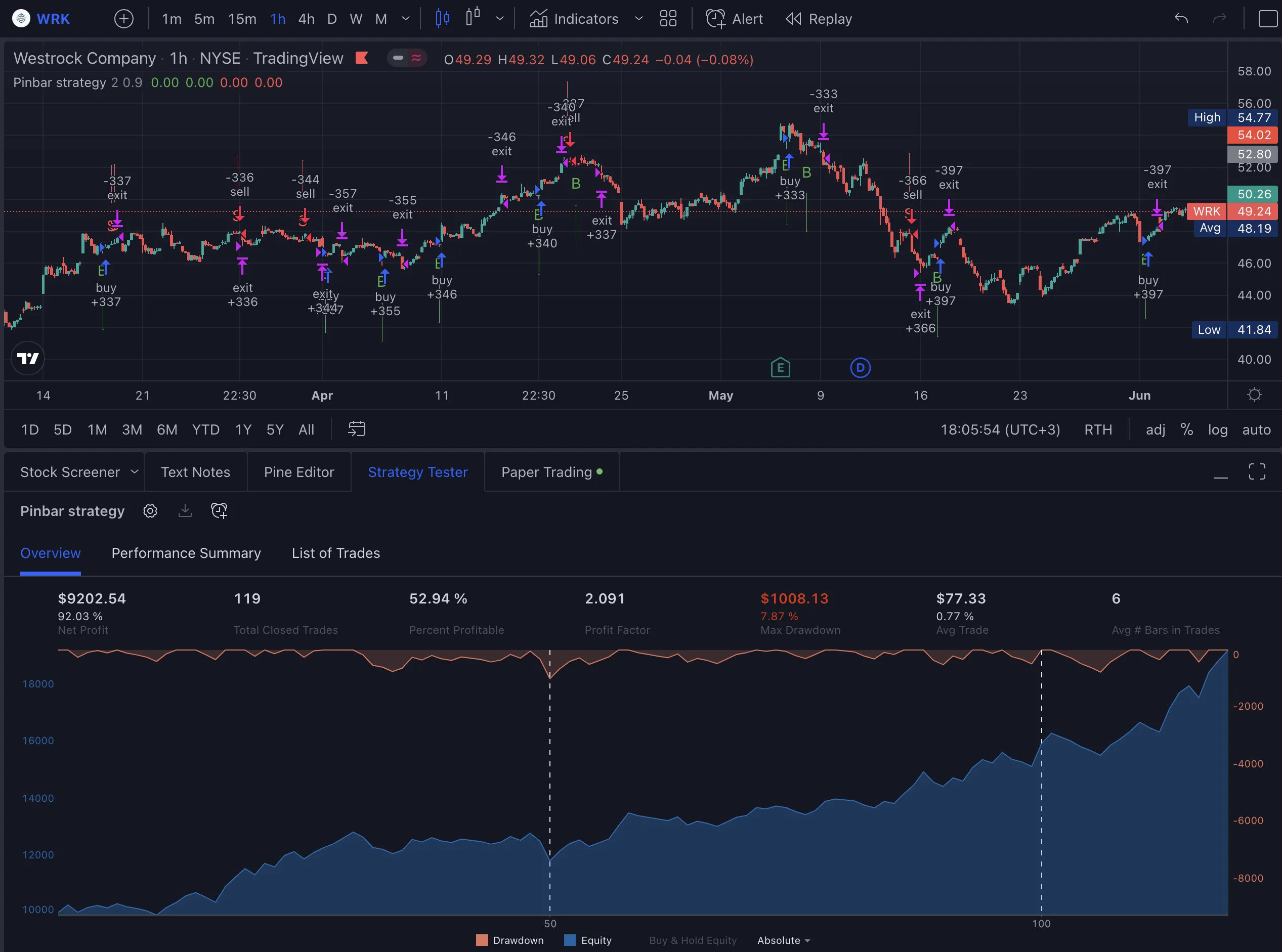This screenshot has width=1282, height=952.
Task: Click the go to date calendar icon
Action: (x=357, y=429)
